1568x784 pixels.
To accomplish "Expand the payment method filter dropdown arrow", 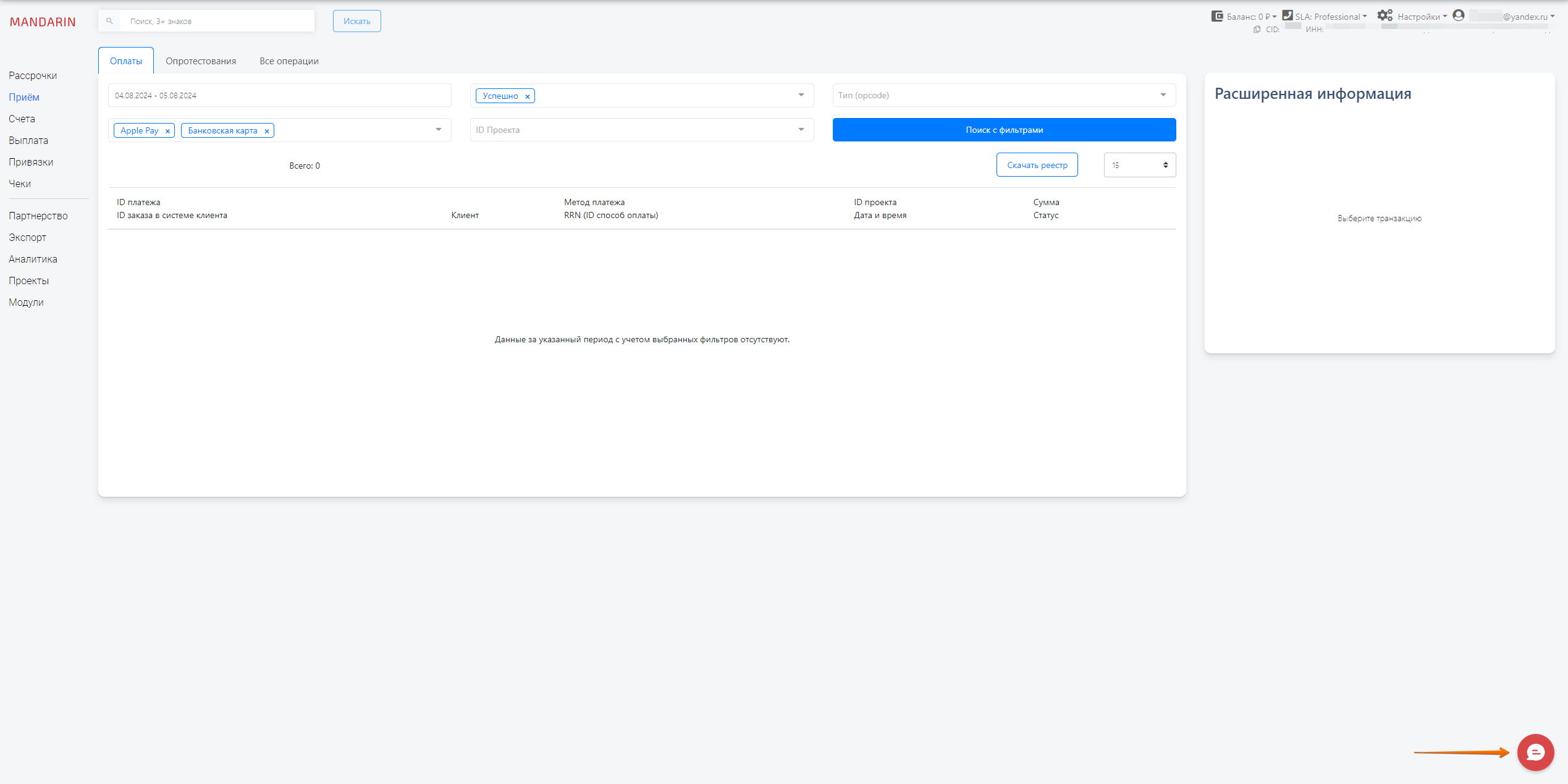I will click(x=439, y=130).
